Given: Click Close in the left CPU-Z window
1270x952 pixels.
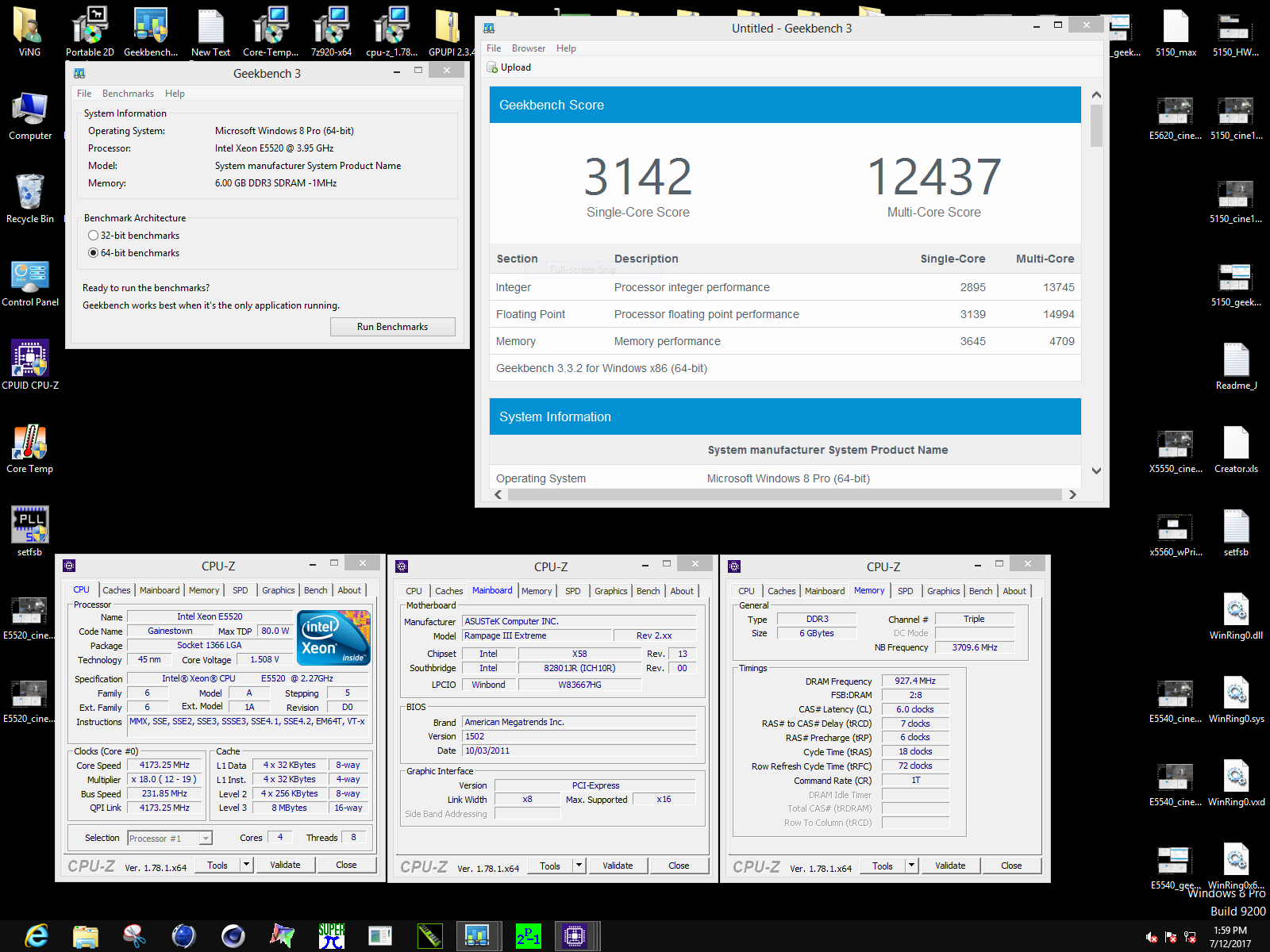Looking at the screenshot, I should click(346, 865).
